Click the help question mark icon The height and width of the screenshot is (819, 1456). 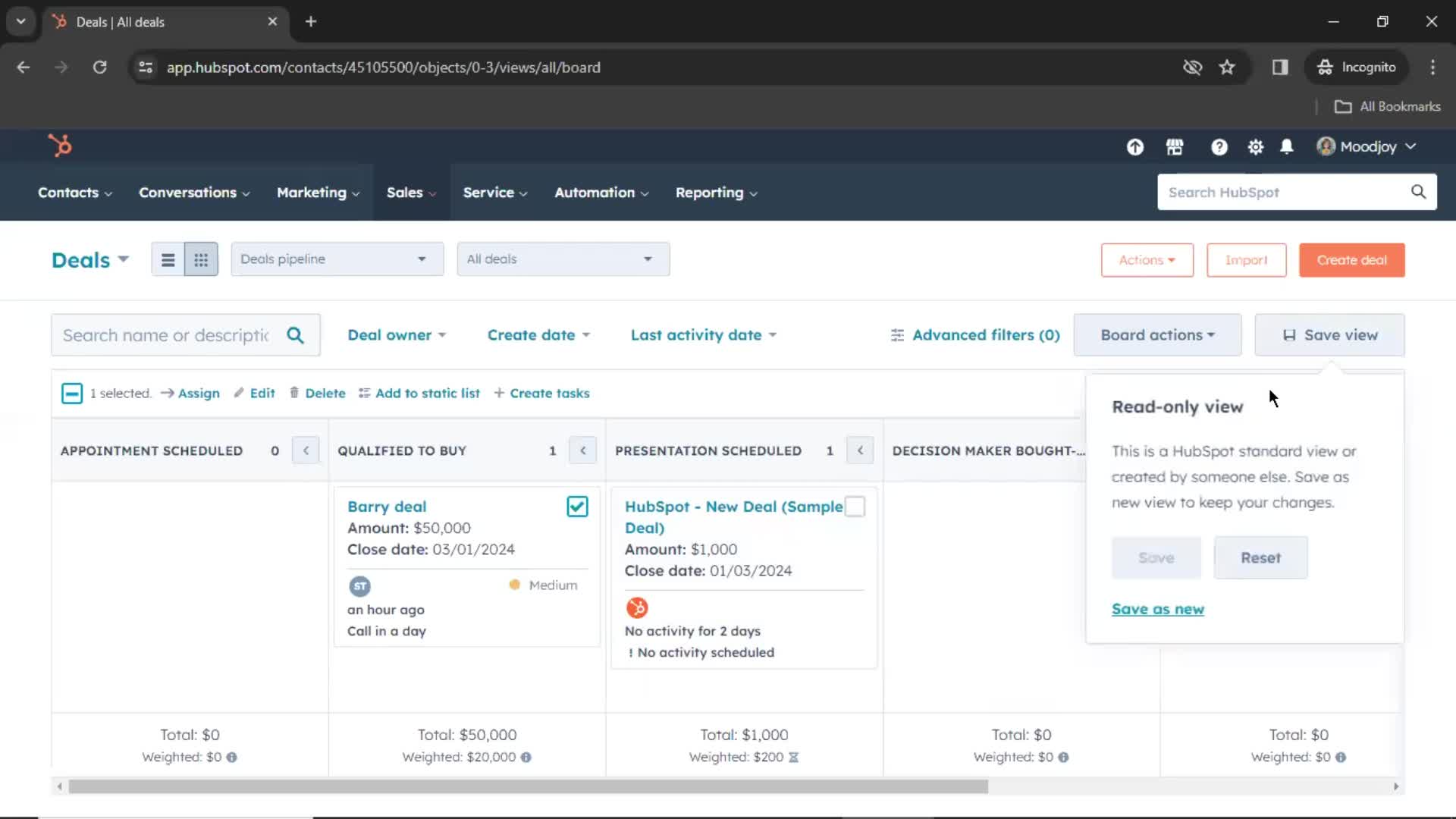pos(1219,147)
